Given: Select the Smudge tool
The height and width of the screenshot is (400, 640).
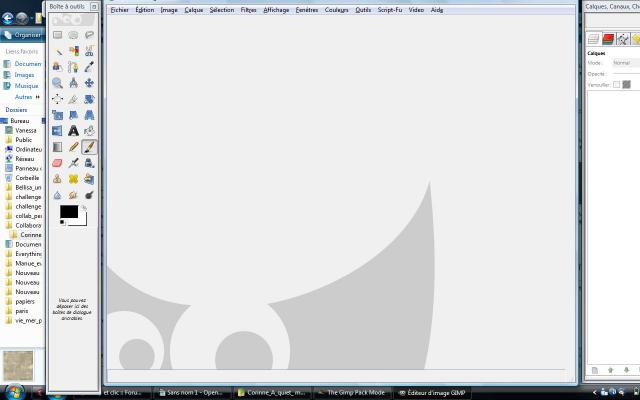Looking at the screenshot, I should pos(73,195).
